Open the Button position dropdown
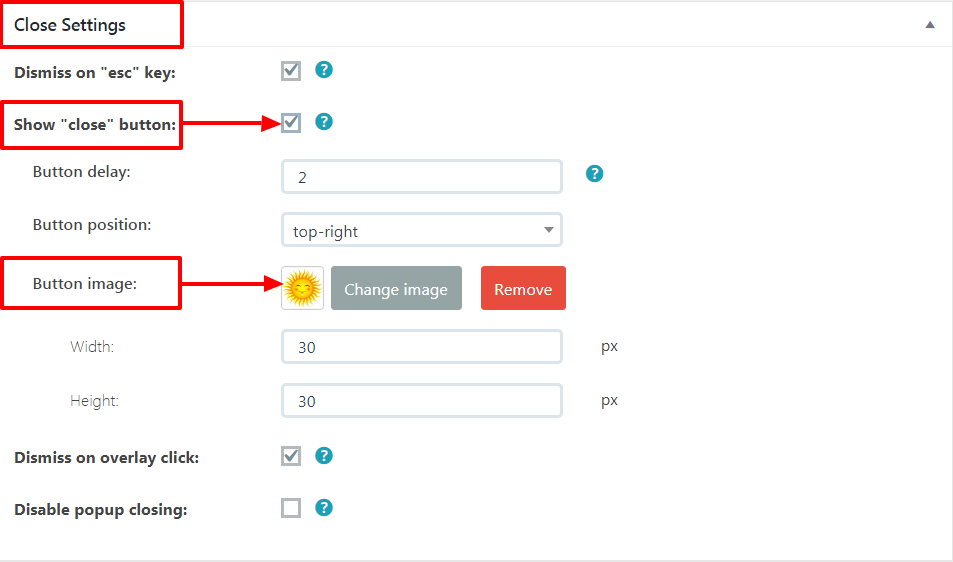Image resolution: width=953 pixels, height=562 pixels. [x=422, y=230]
